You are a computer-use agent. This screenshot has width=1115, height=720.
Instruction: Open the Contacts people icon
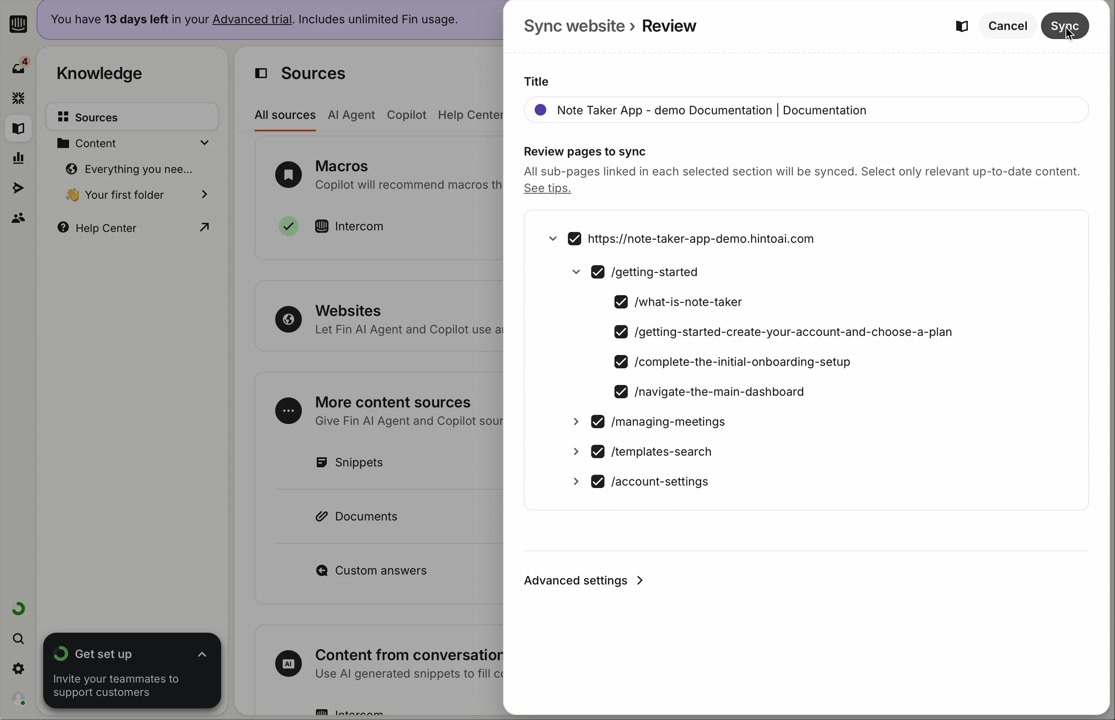18,218
